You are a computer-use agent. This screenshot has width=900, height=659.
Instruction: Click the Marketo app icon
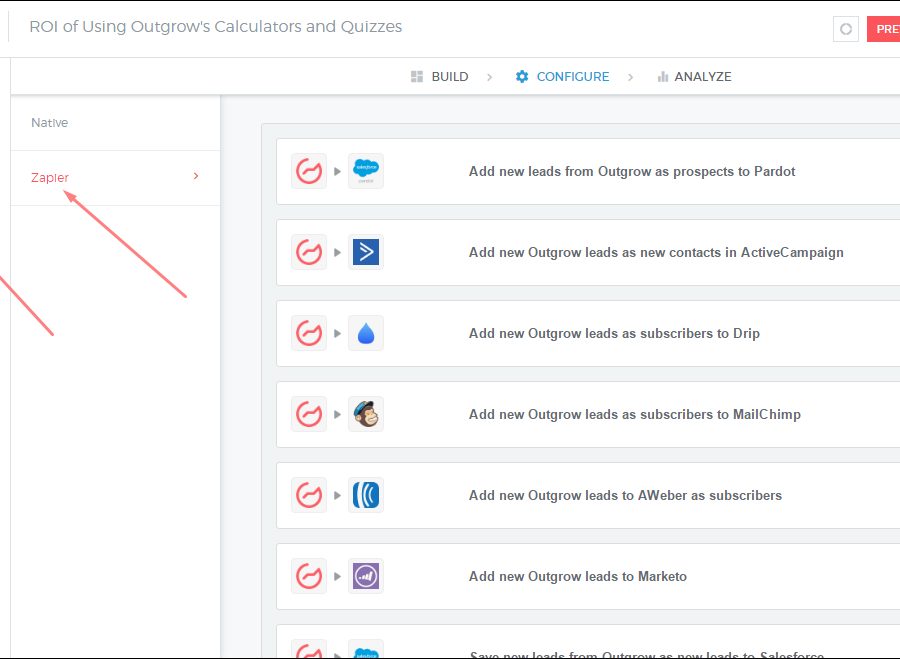(x=366, y=576)
